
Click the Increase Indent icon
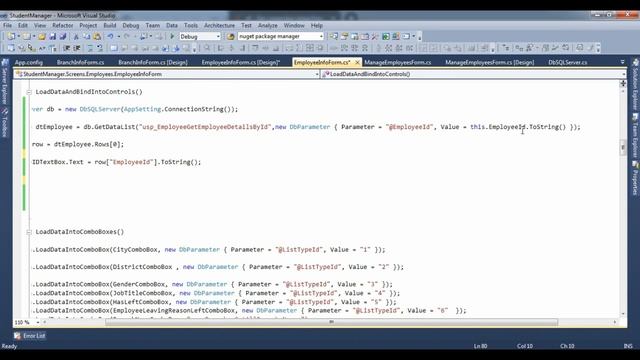point(76,48)
